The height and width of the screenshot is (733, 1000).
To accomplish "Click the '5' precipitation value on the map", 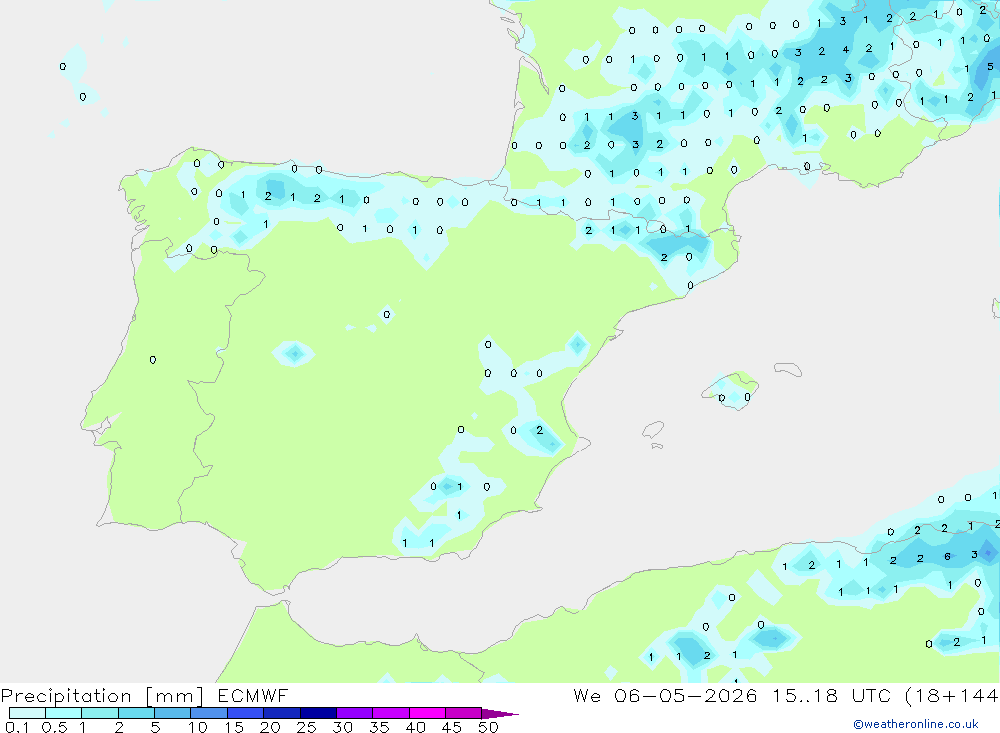I will coord(990,66).
